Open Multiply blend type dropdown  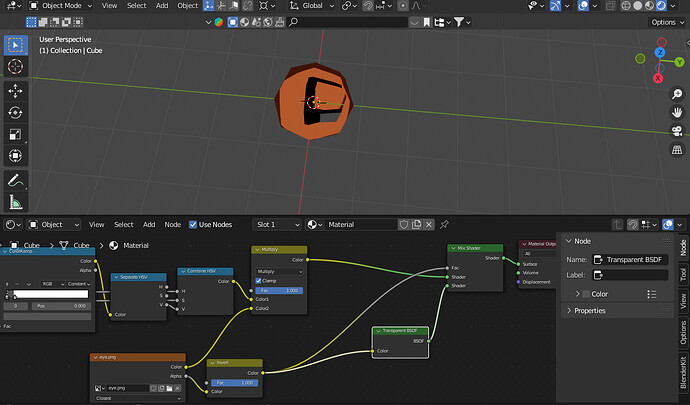pyautogui.click(x=279, y=272)
